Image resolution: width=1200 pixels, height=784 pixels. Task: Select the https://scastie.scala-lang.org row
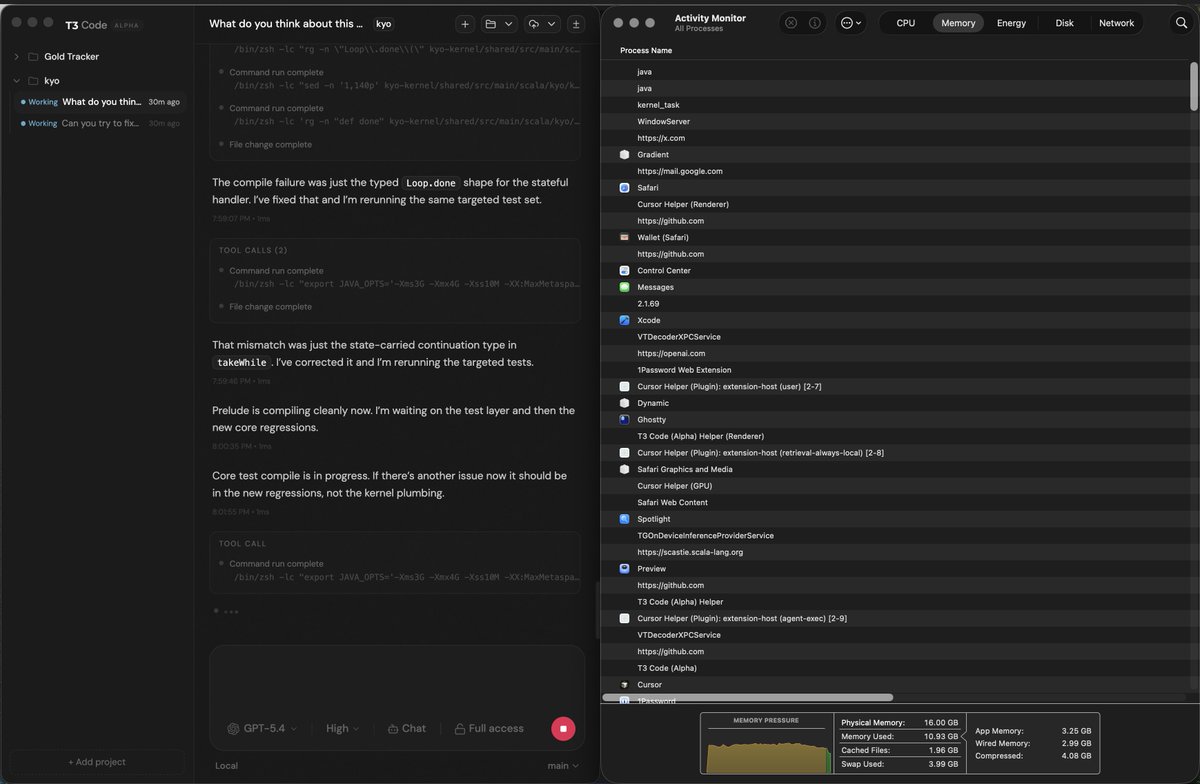[896, 552]
